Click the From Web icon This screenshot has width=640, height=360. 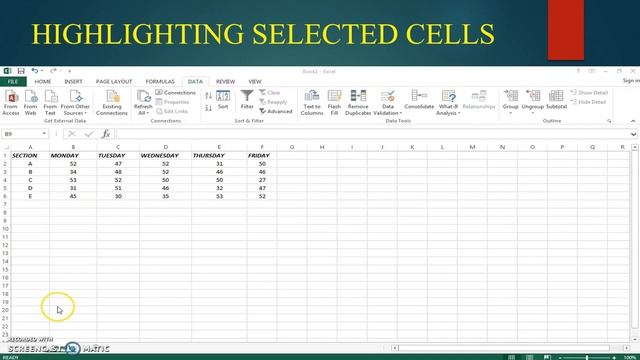point(31,102)
